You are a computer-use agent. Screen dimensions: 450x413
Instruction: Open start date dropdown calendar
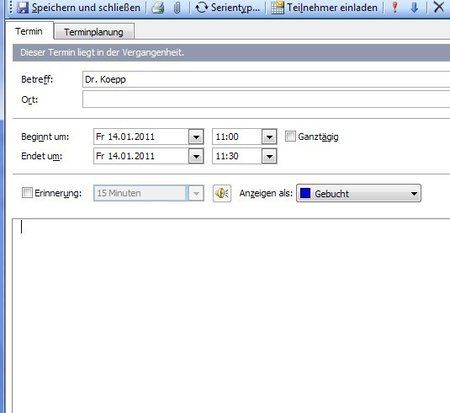tap(196, 137)
